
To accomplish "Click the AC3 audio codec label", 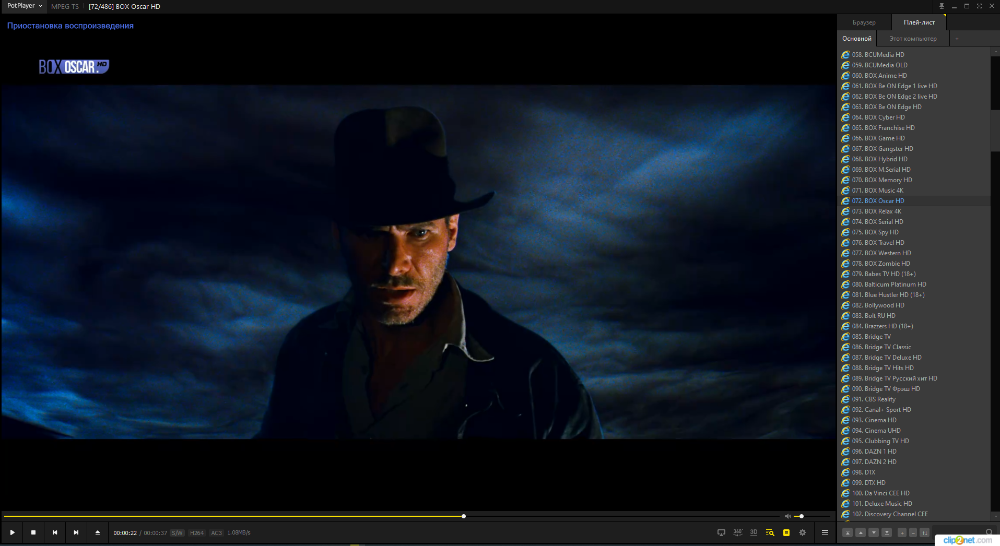I will pyautogui.click(x=216, y=533).
